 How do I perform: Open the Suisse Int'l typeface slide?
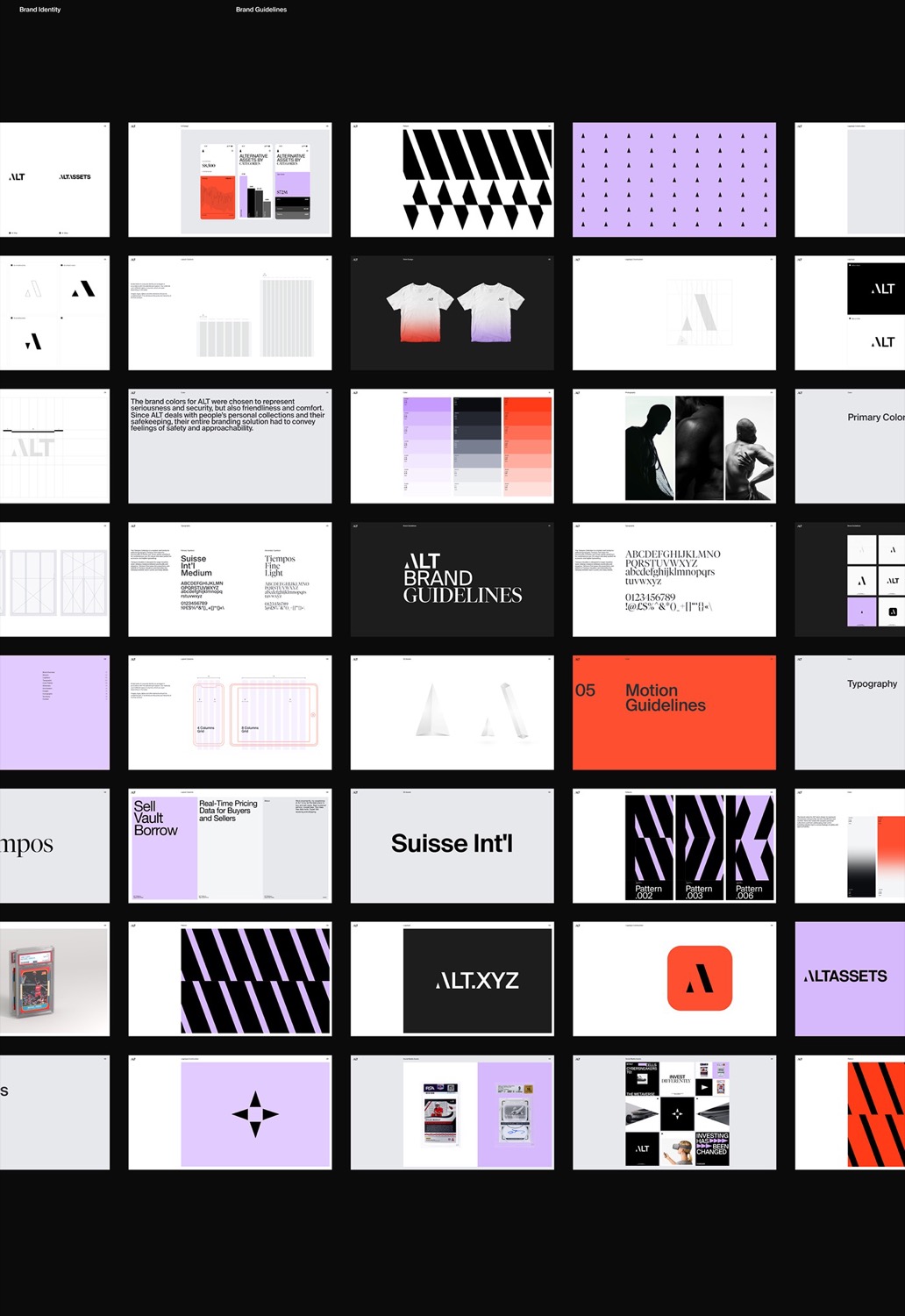click(x=452, y=845)
